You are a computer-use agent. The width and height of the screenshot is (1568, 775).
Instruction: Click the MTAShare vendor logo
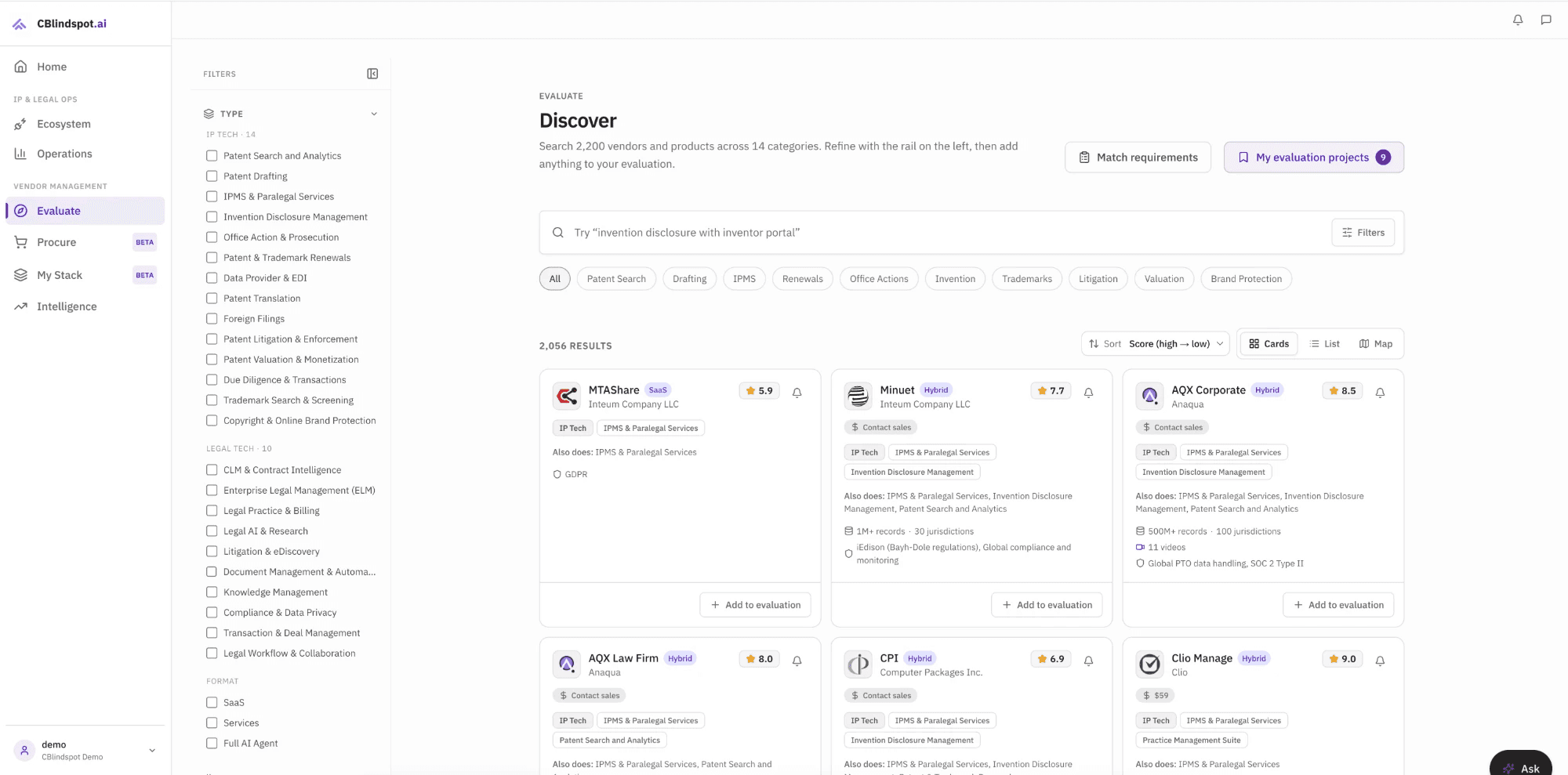[566, 397]
